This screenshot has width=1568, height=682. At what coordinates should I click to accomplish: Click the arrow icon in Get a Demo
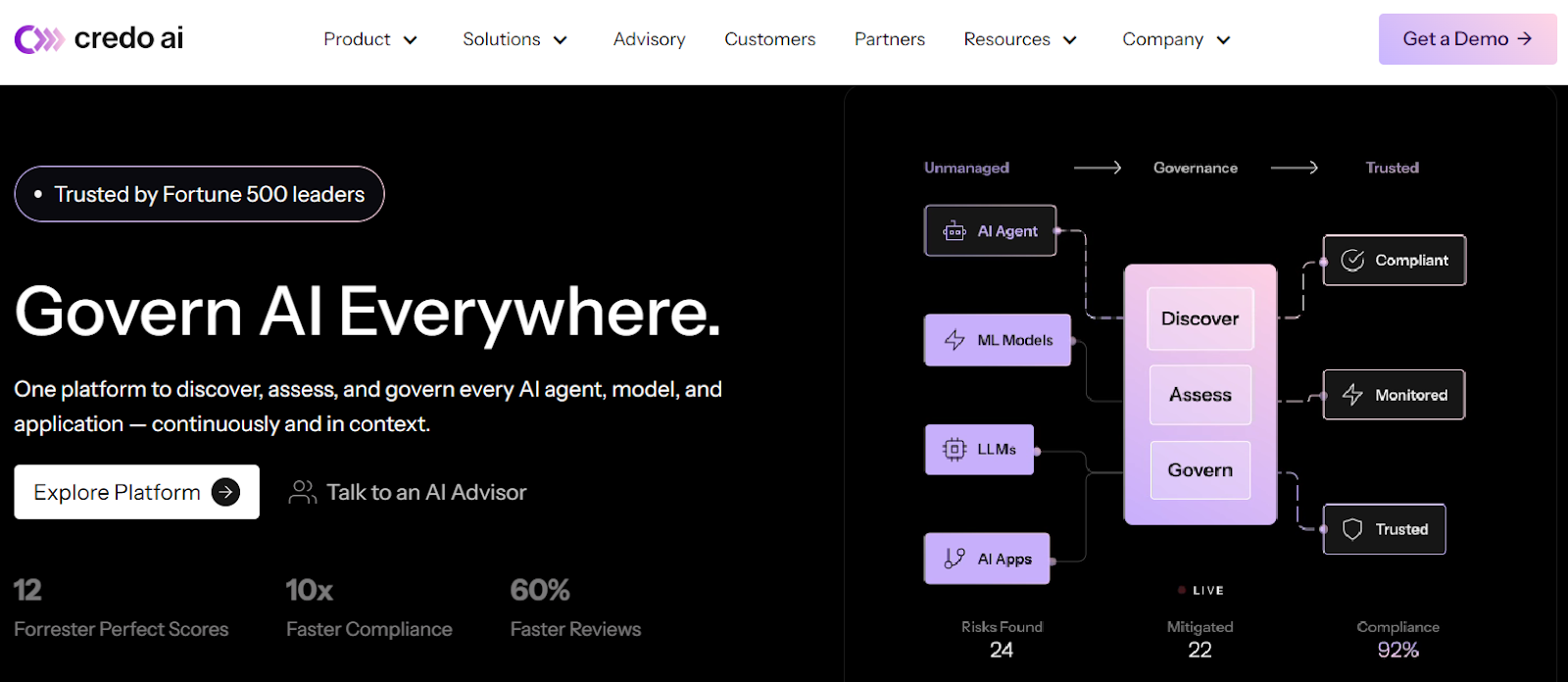[x=1524, y=39]
